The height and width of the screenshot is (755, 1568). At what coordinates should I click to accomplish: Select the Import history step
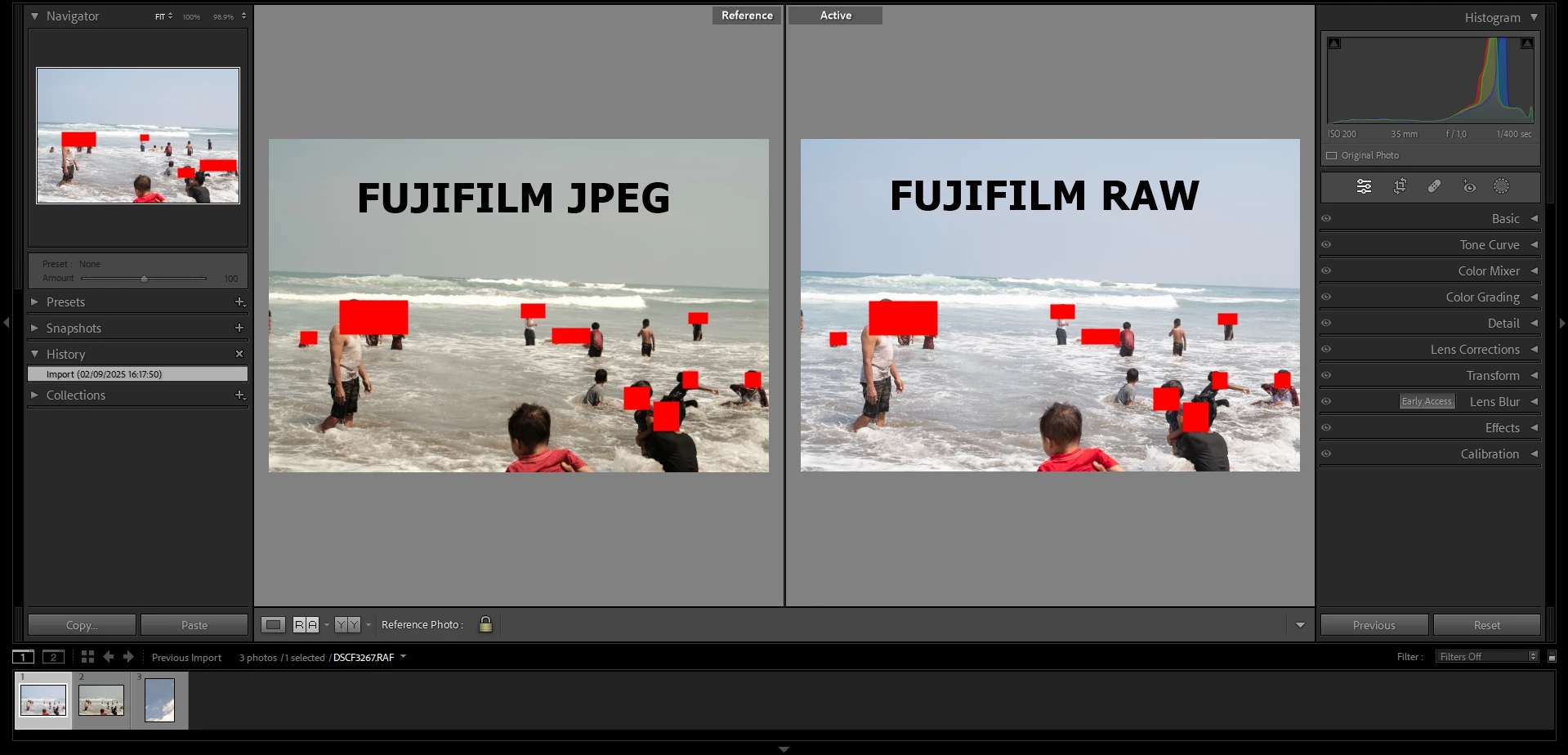pyautogui.click(x=137, y=374)
